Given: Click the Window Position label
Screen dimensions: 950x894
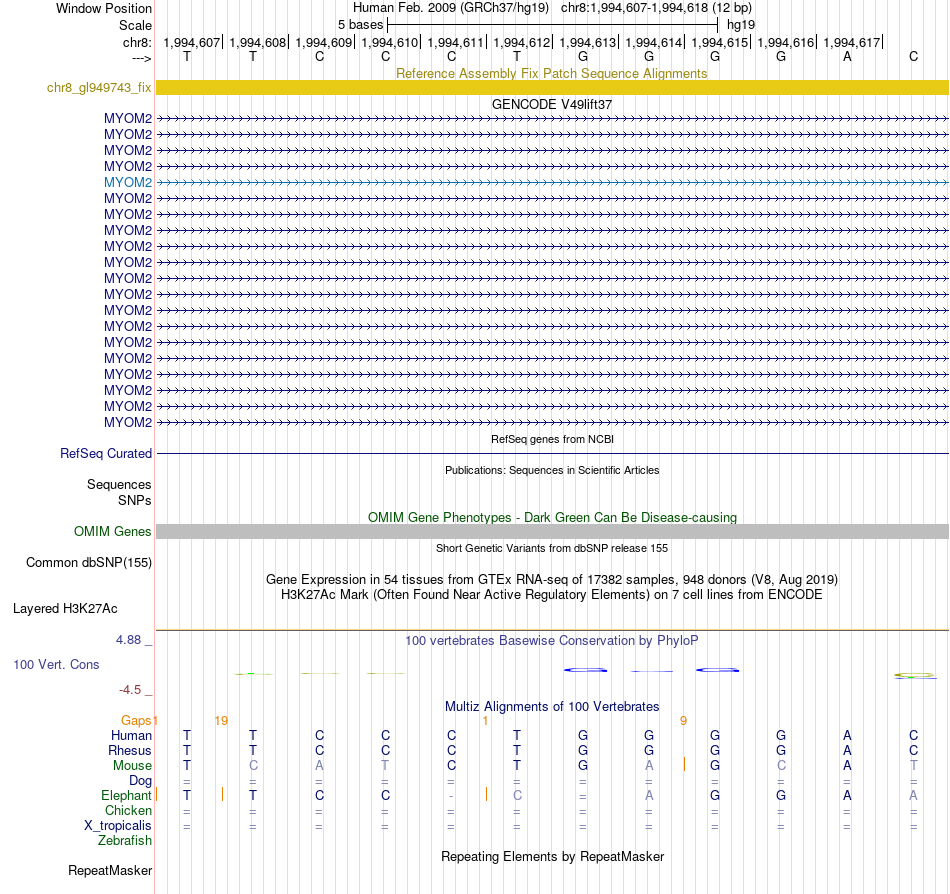Looking at the screenshot, I should point(104,8).
